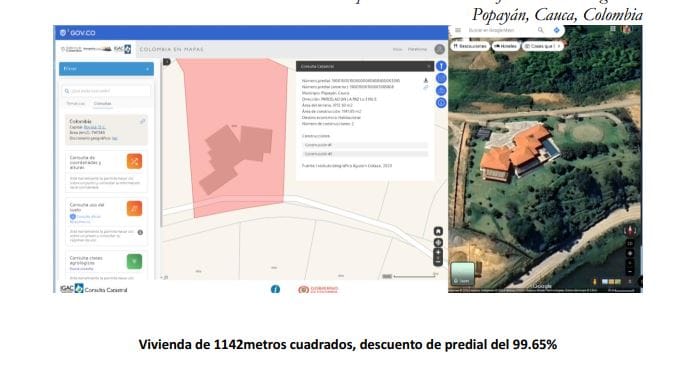This screenshot has height=369, width=679.
Task: Zoom in on the Google Maps satellite view
Action: point(630,263)
